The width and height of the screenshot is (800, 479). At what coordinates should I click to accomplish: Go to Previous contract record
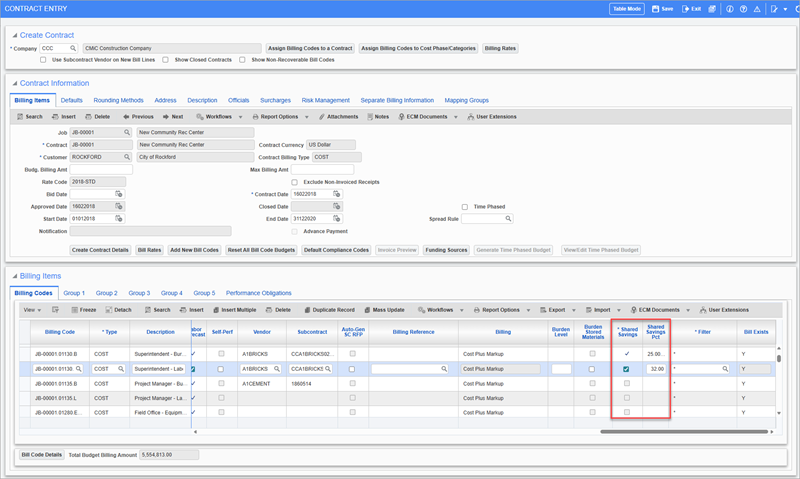coord(138,117)
